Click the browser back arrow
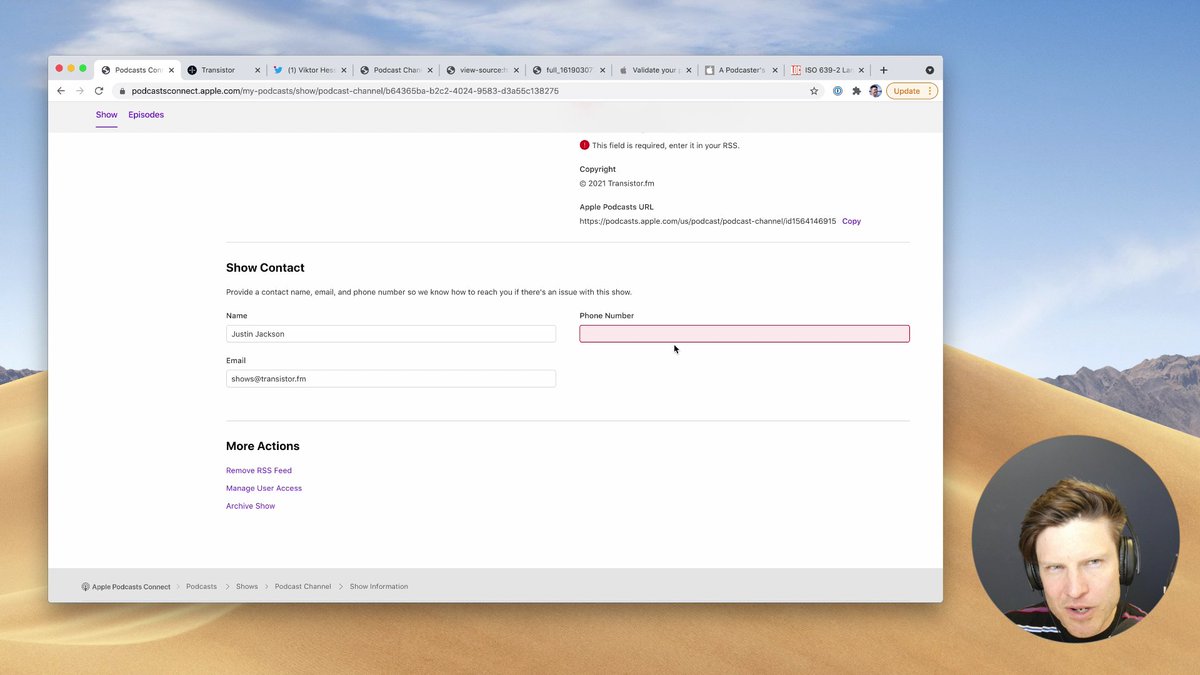The height and width of the screenshot is (675, 1200). pyautogui.click(x=61, y=91)
